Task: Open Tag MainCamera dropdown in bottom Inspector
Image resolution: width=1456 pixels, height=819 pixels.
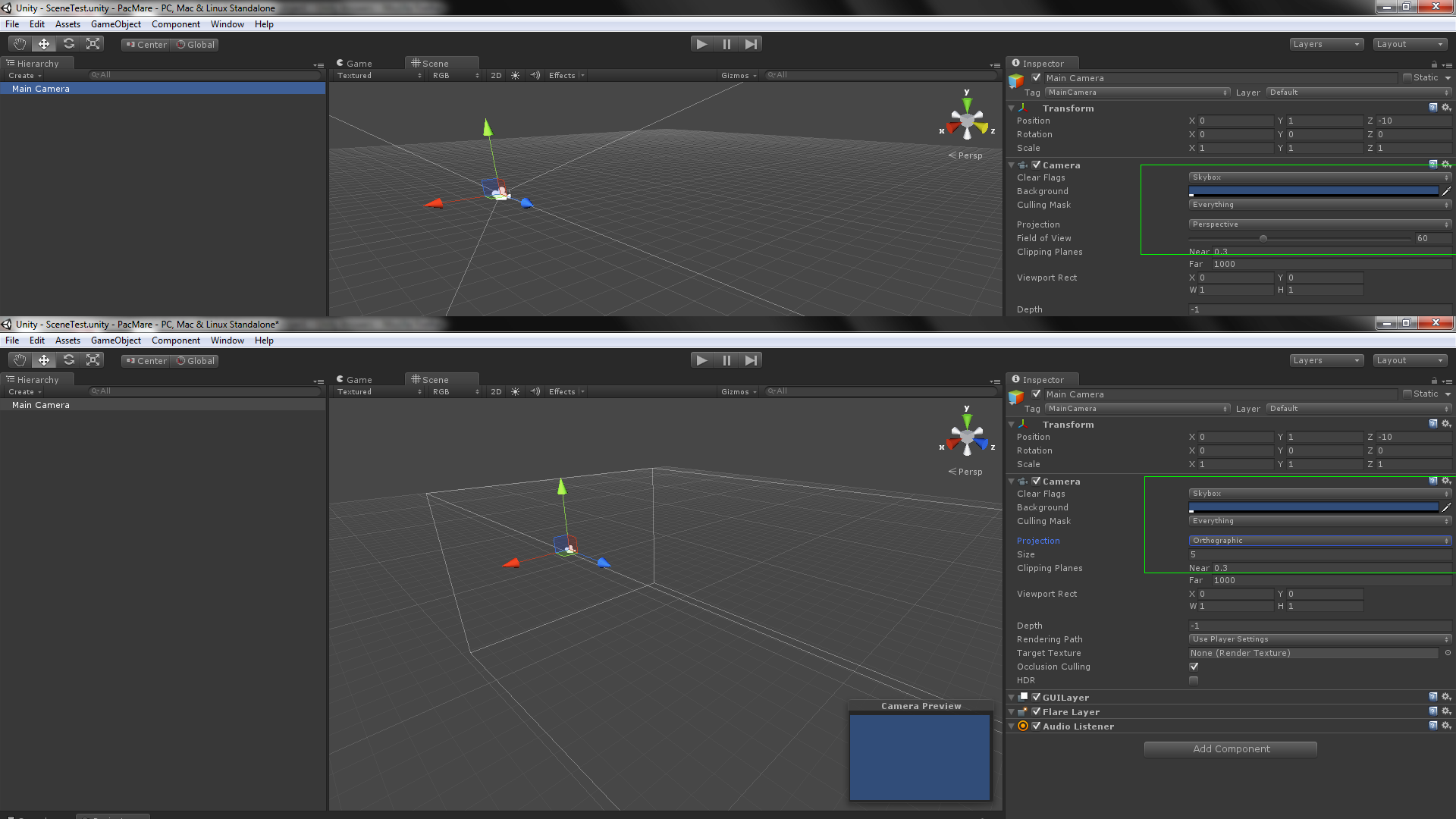Action: pyautogui.click(x=1137, y=409)
